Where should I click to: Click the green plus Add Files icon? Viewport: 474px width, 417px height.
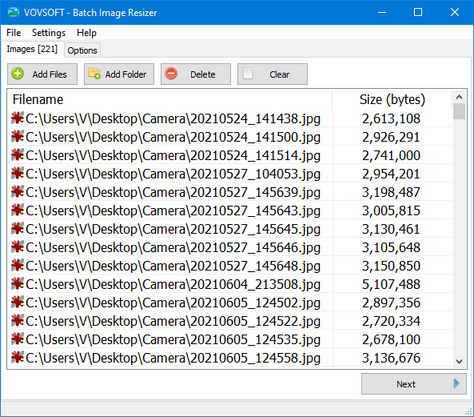tap(18, 74)
